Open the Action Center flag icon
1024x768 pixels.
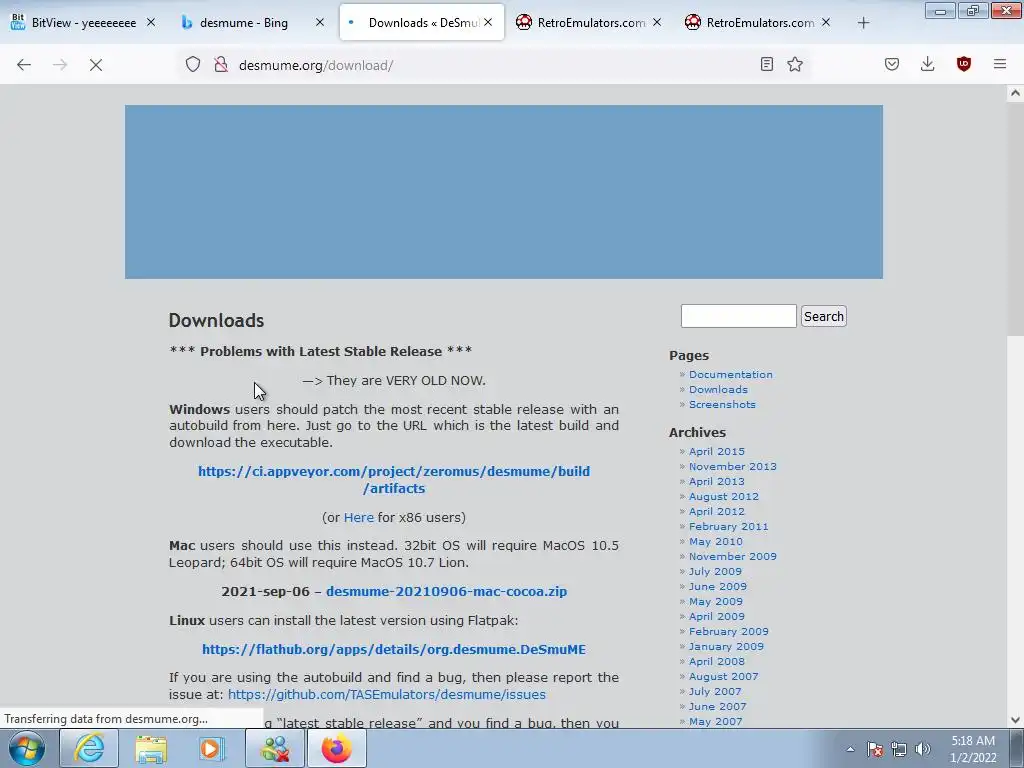(875, 749)
